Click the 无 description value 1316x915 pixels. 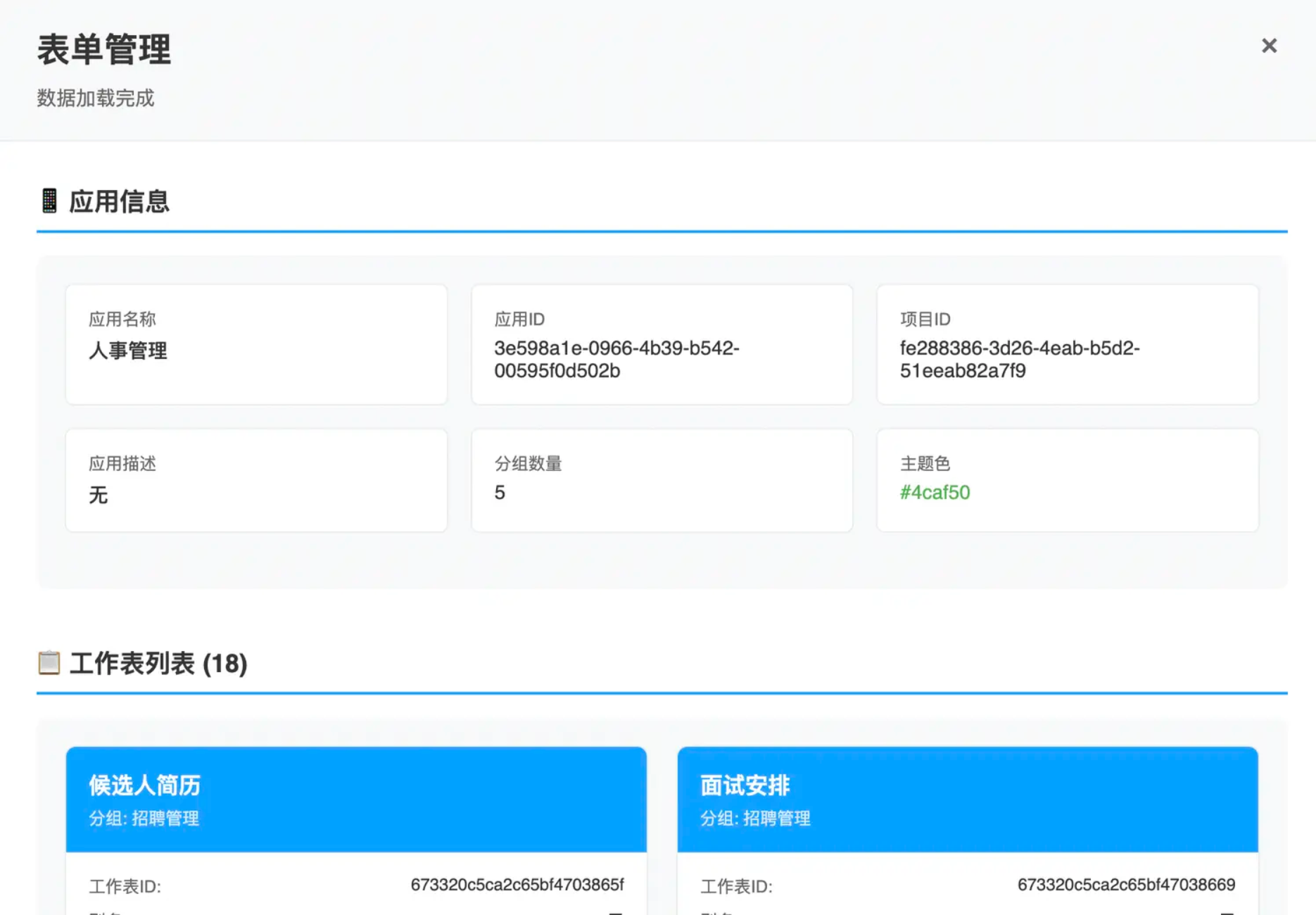coord(99,495)
